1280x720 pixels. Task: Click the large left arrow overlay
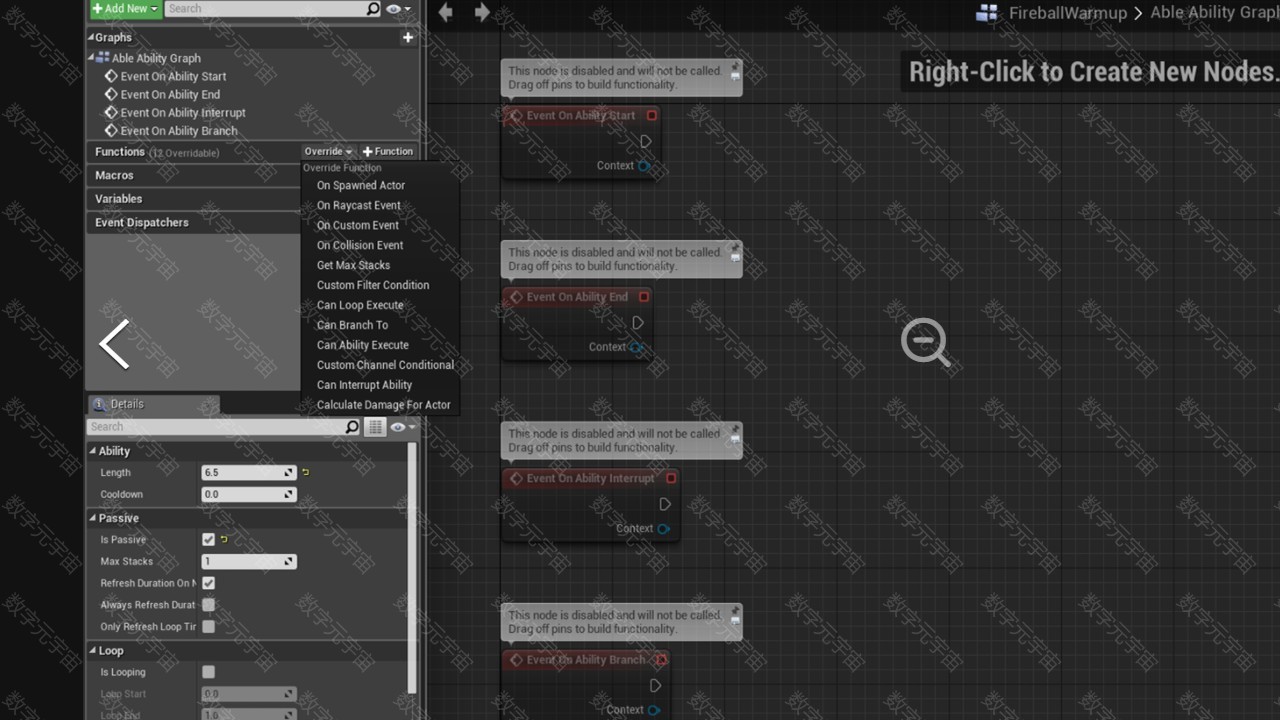click(115, 344)
